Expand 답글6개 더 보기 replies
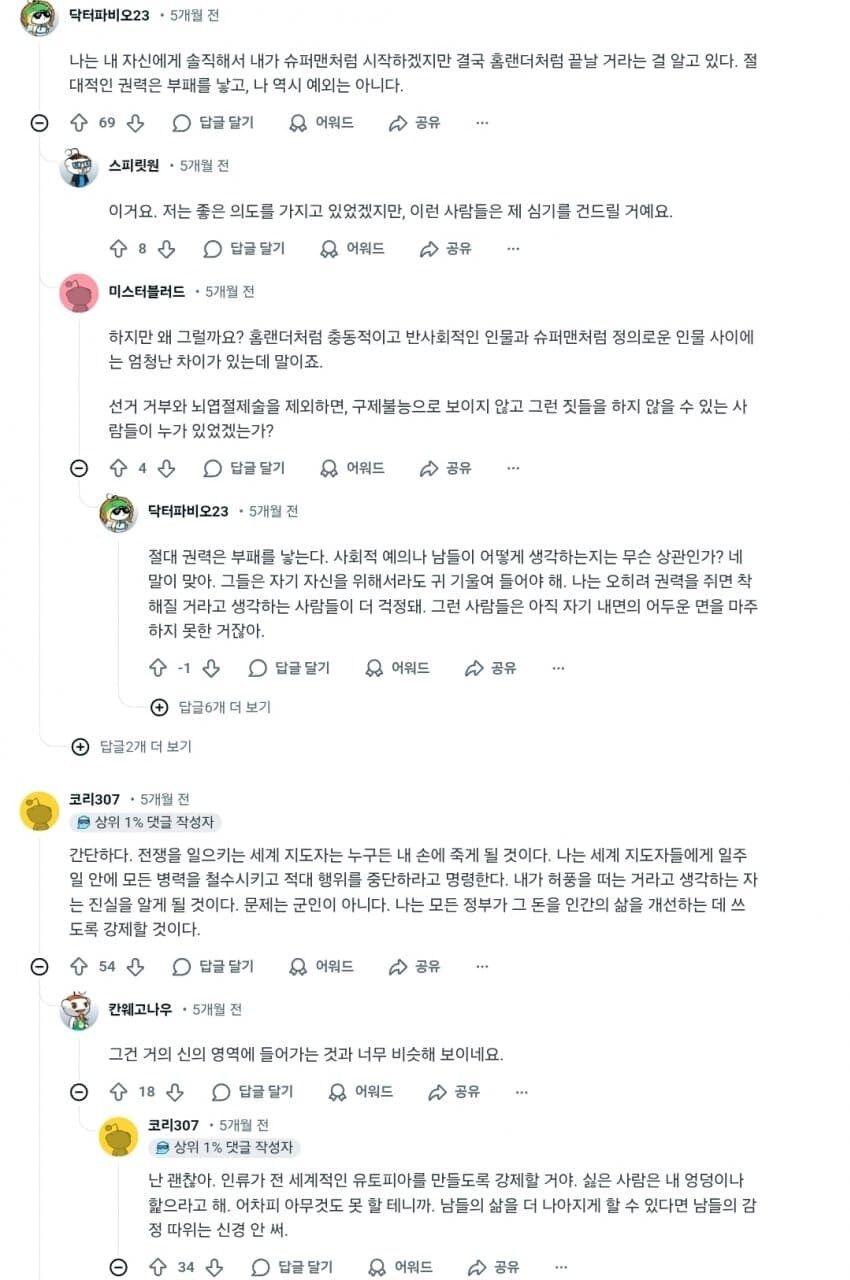The width and height of the screenshot is (850, 1280). [213, 707]
